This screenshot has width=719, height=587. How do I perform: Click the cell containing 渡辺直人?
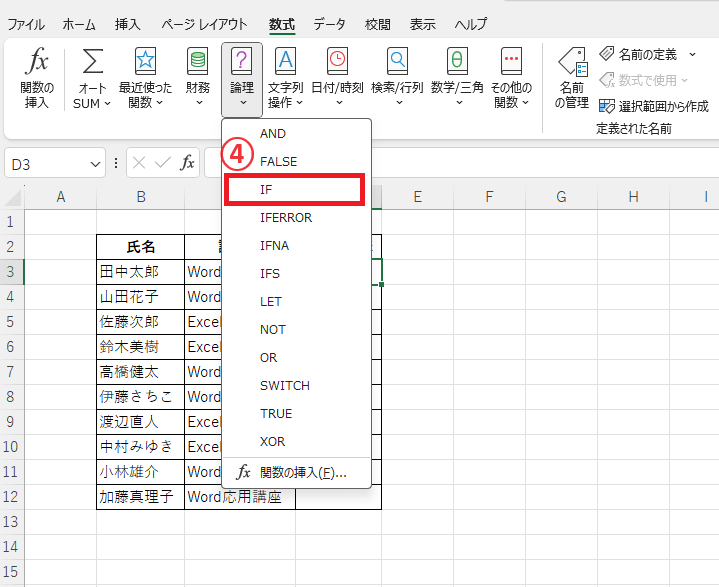click(141, 421)
